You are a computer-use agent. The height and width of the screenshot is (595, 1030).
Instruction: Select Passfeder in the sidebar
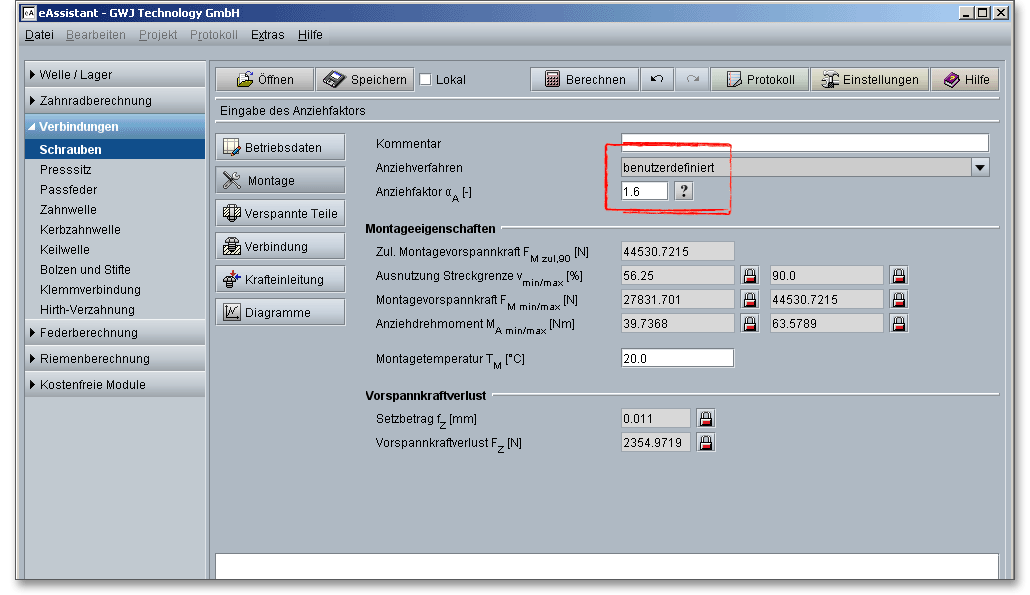click(68, 190)
